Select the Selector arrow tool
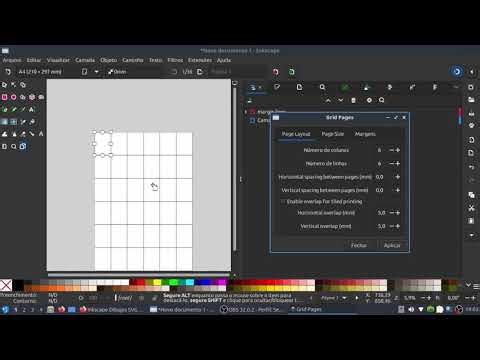This screenshot has height=360, width=480. [4, 85]
